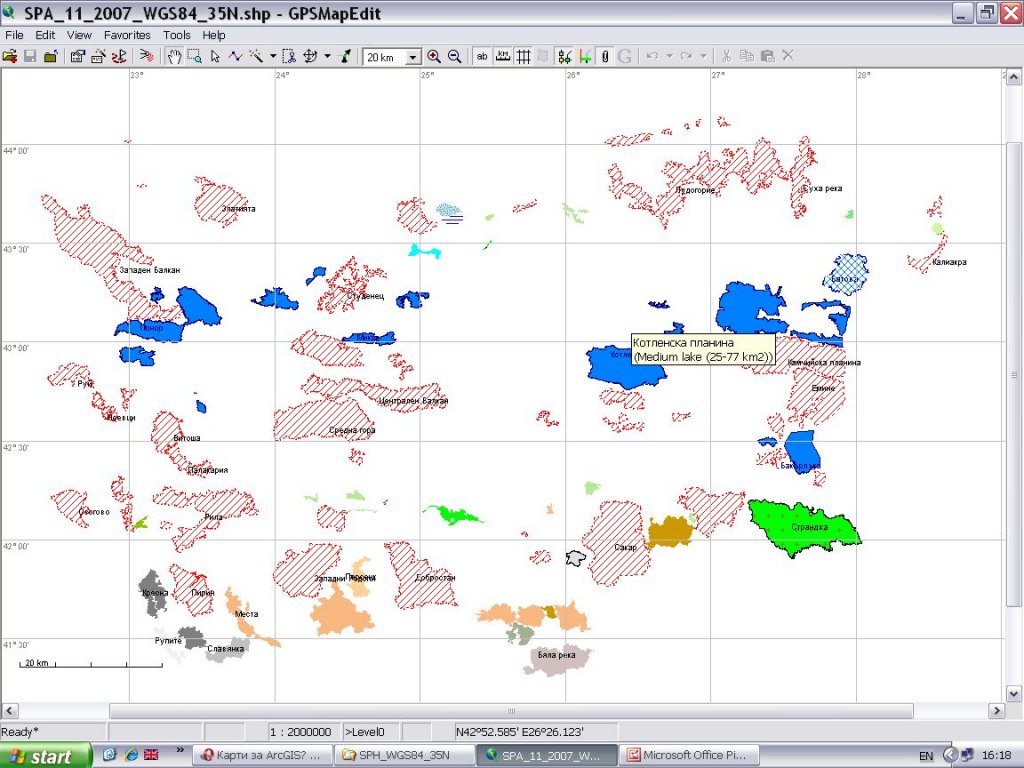
Task: Expand the arrow next to the transform tool
Action: click(x=327, y=57)
